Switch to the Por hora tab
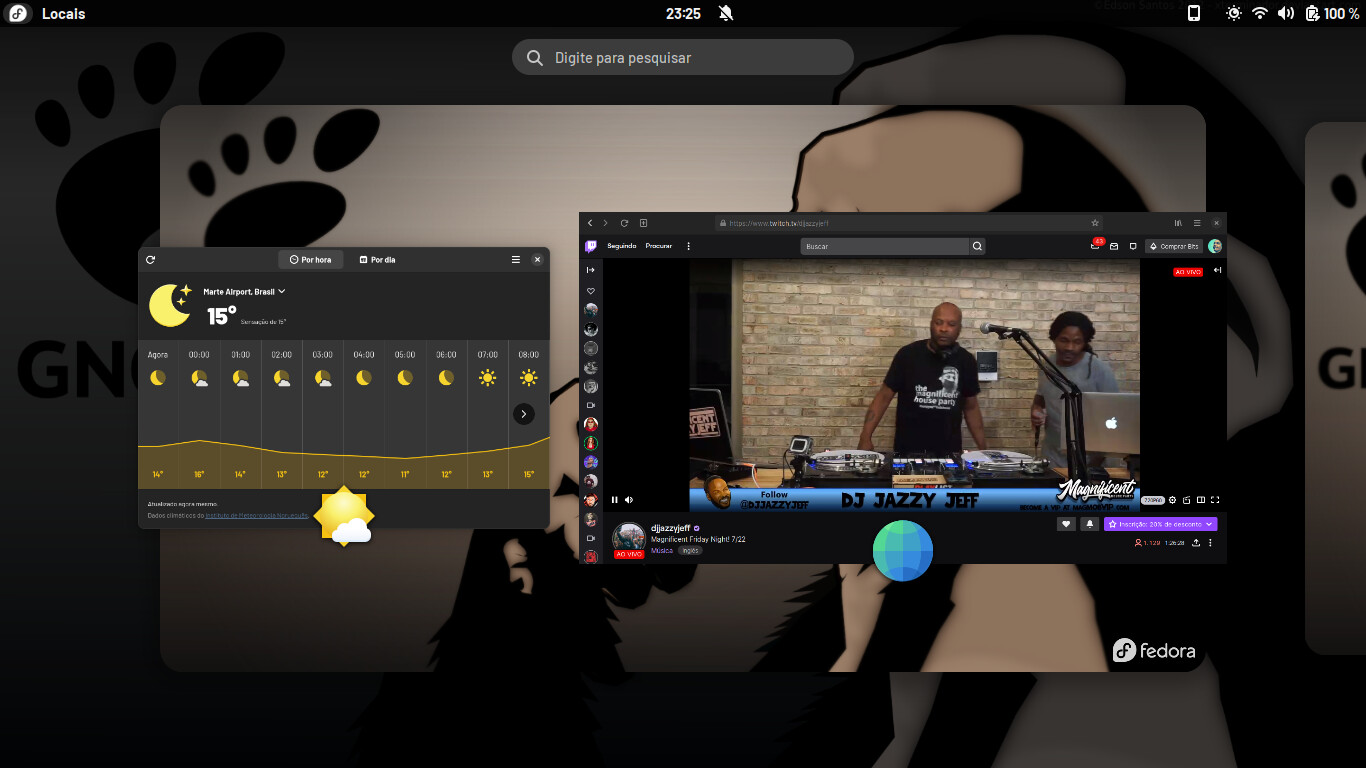Viewport: 1366px width, 768px height. pos(310,259)
